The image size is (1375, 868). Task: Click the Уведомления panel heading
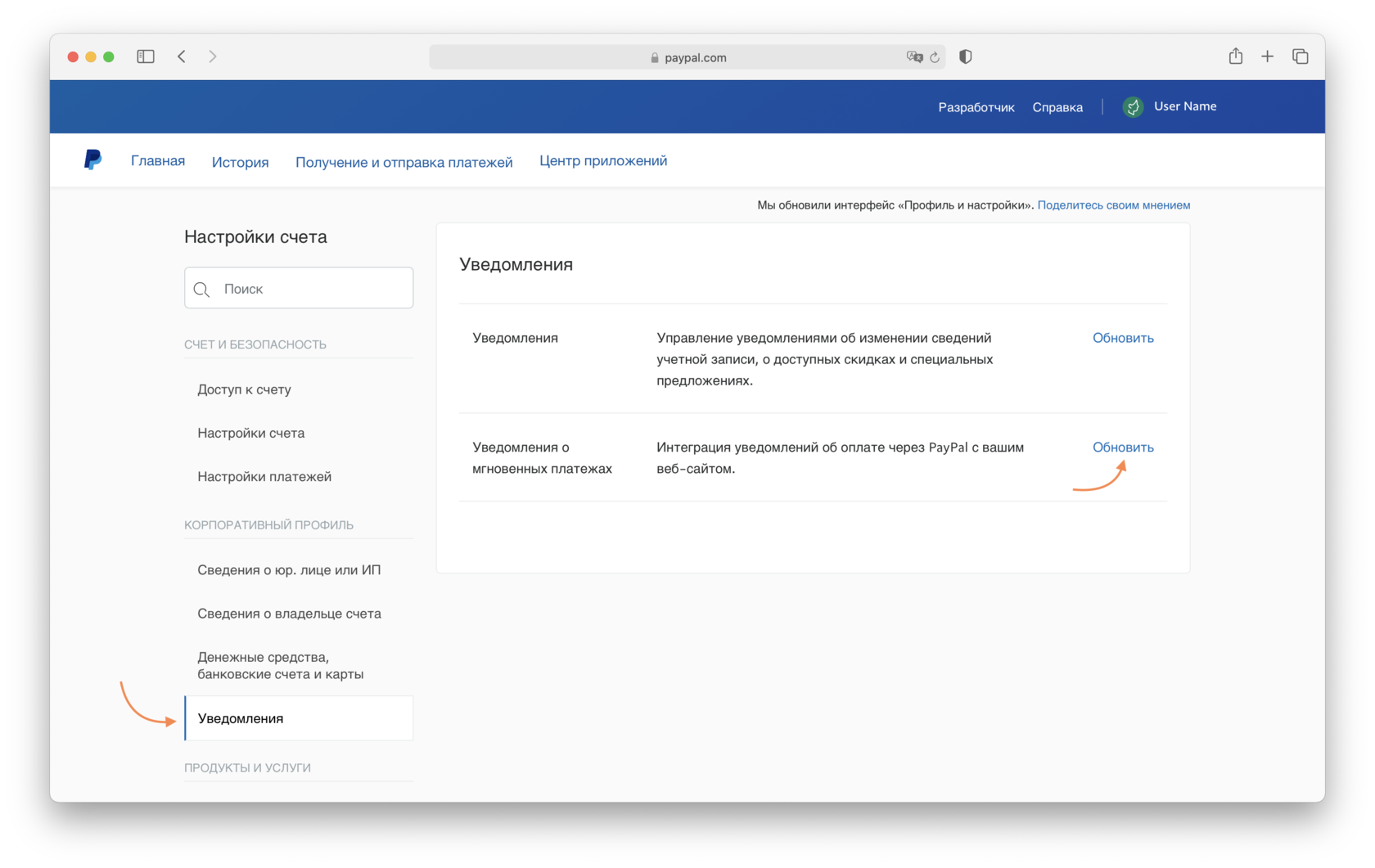pyautogui.click(x=516, y=264)
